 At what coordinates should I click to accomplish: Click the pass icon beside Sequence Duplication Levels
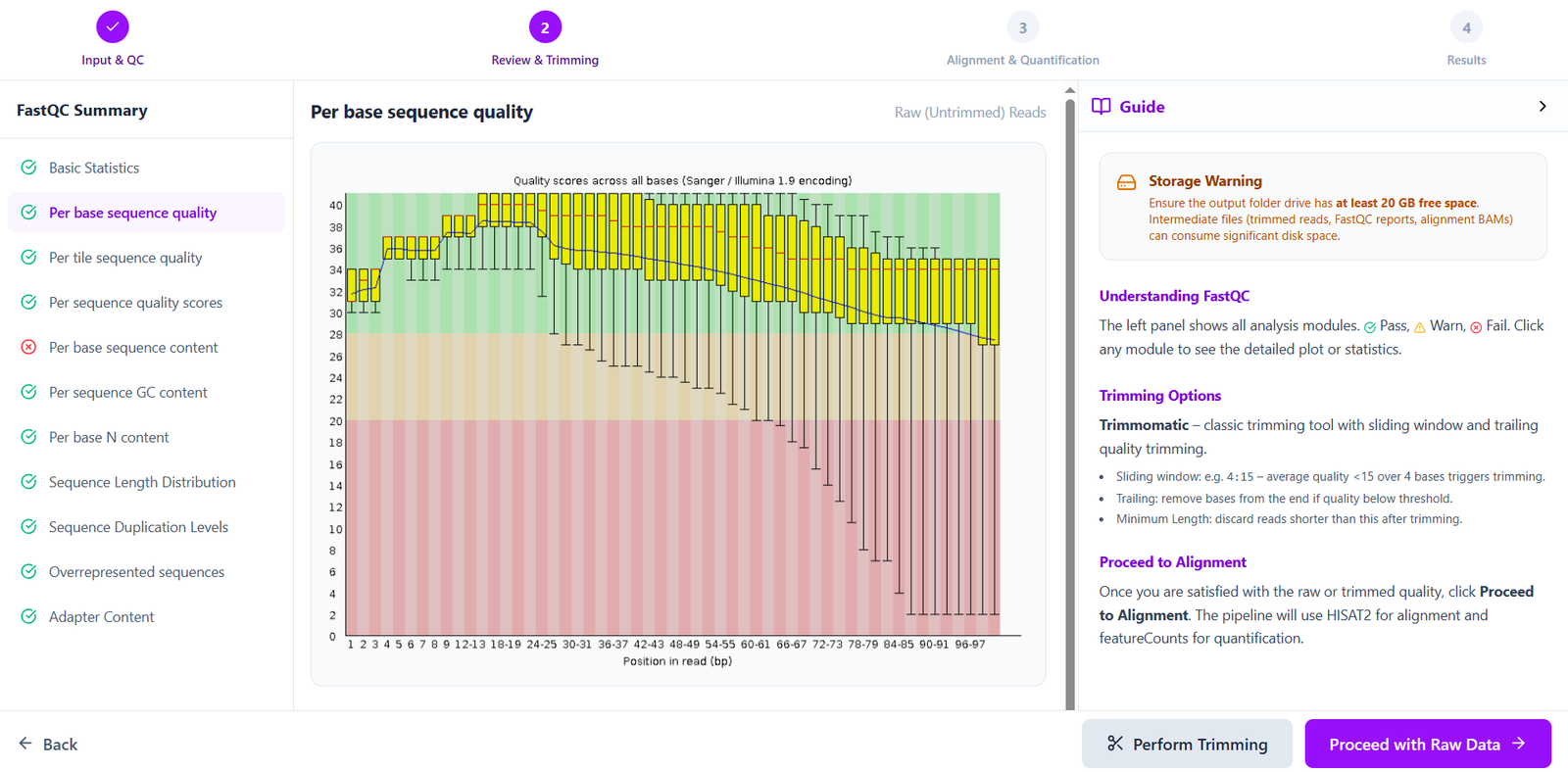(x=29, y=527)
